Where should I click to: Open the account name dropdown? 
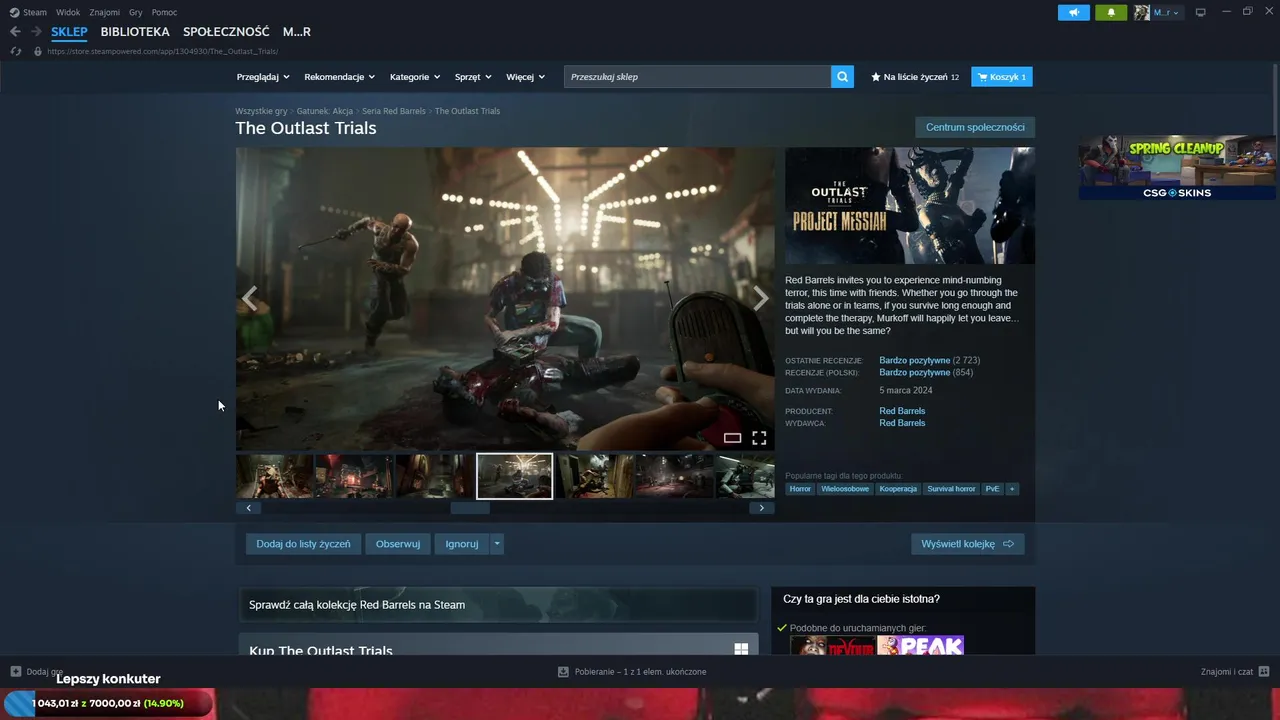1167,12
